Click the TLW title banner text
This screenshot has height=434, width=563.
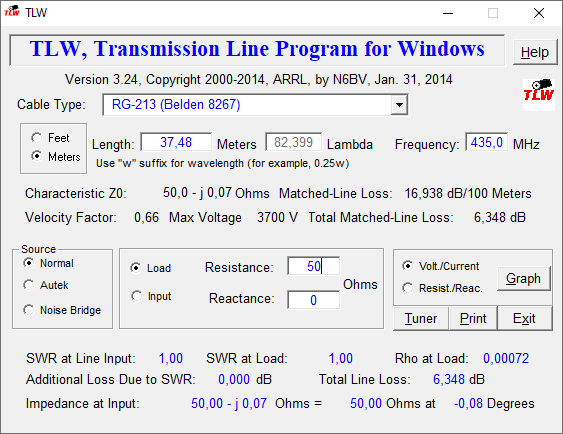pos(257,49)
